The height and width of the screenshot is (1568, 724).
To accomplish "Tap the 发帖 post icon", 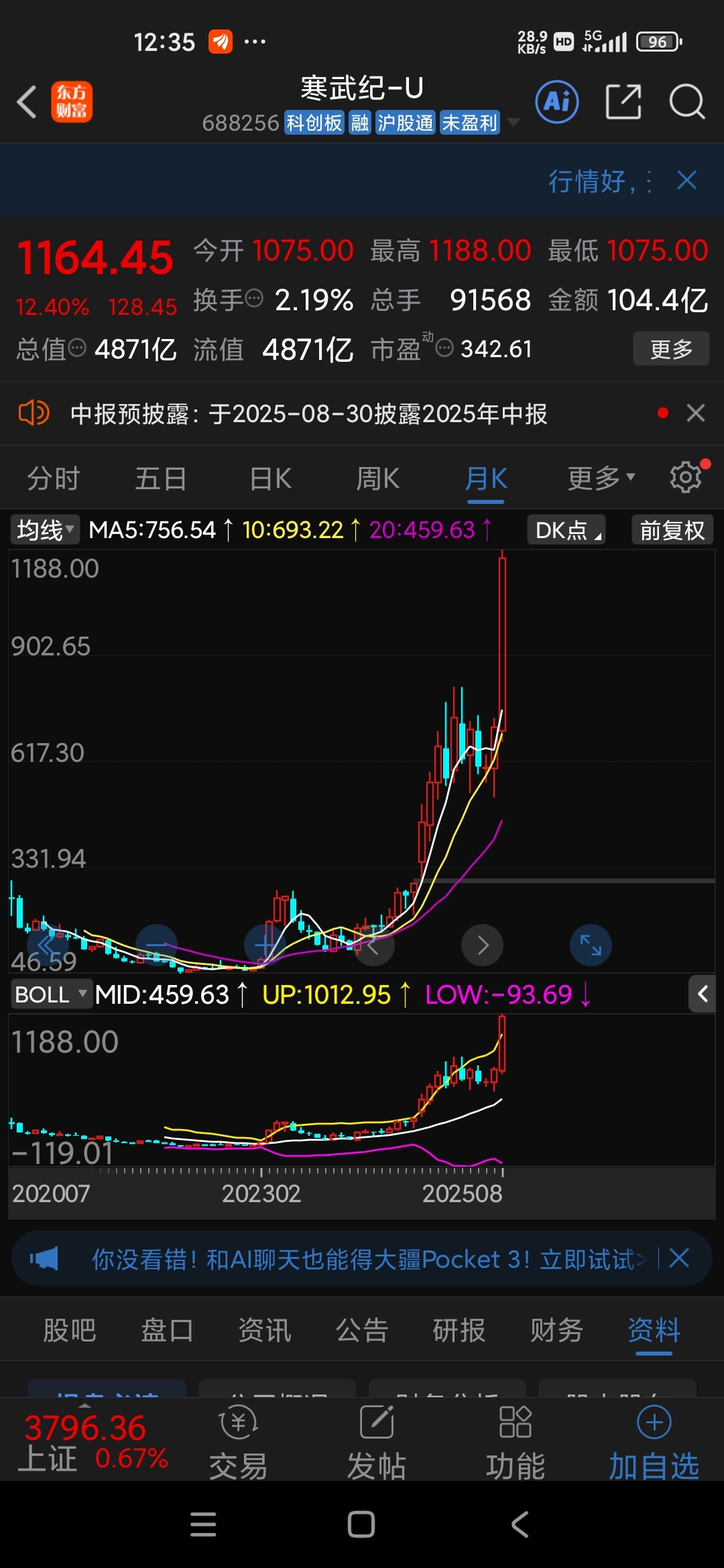I will pos(377,1442).
